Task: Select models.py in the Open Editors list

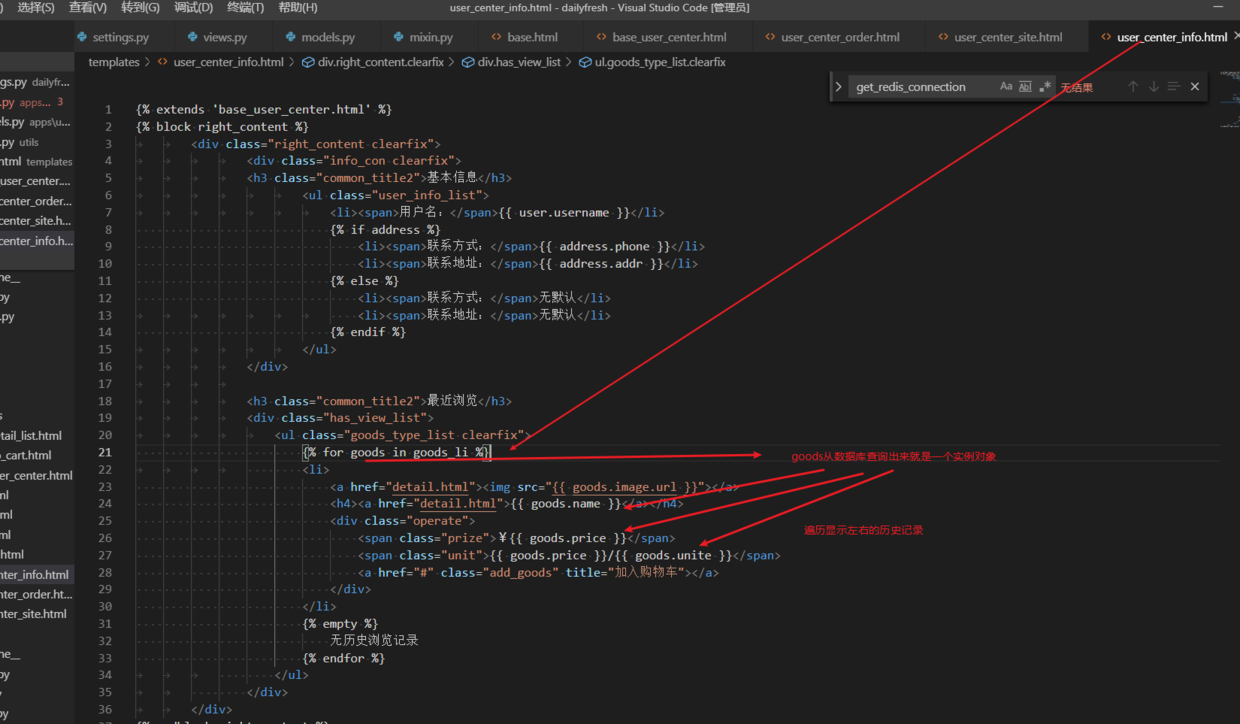Action: click(x=36, y=122)
